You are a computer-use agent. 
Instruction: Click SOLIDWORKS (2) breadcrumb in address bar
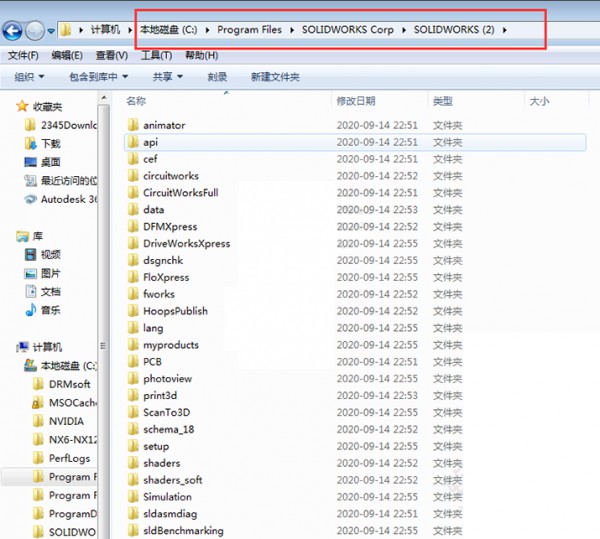click(454, 29)
